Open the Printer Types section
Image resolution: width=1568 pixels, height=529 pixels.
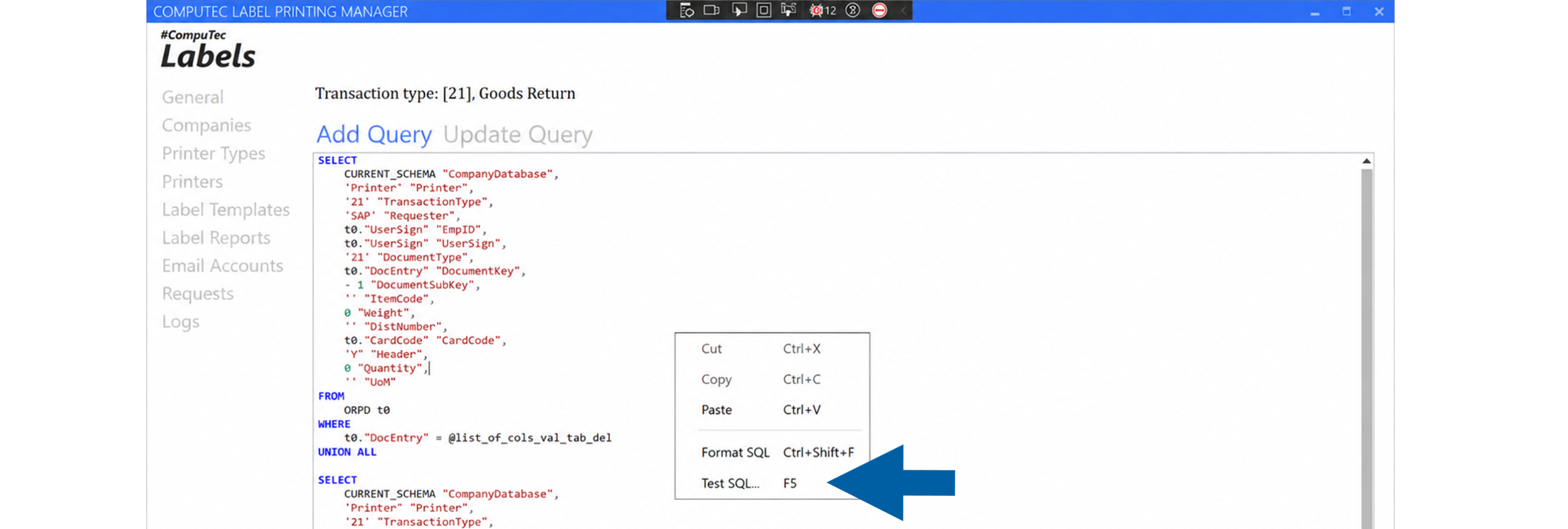[x=213, y=154]
